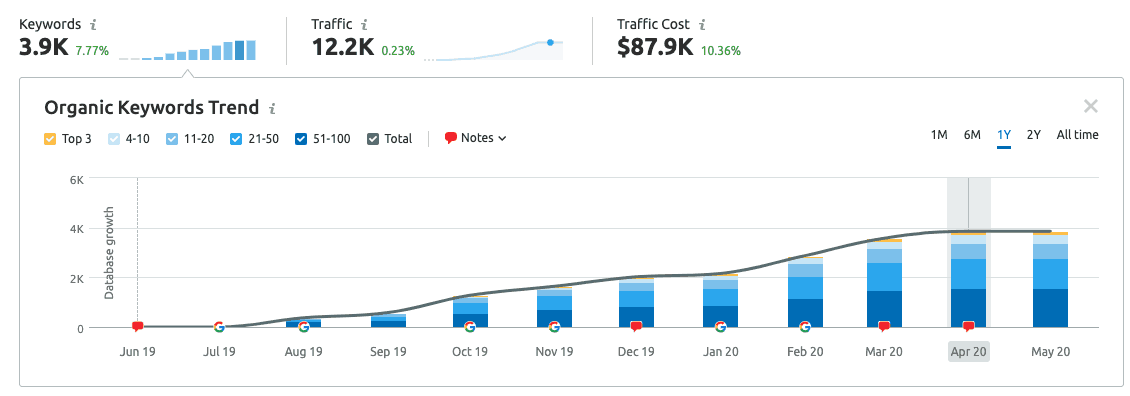Open the red note marker at Mar 20
Viewport: 1130px width, 396px height.
coord(884,327)
